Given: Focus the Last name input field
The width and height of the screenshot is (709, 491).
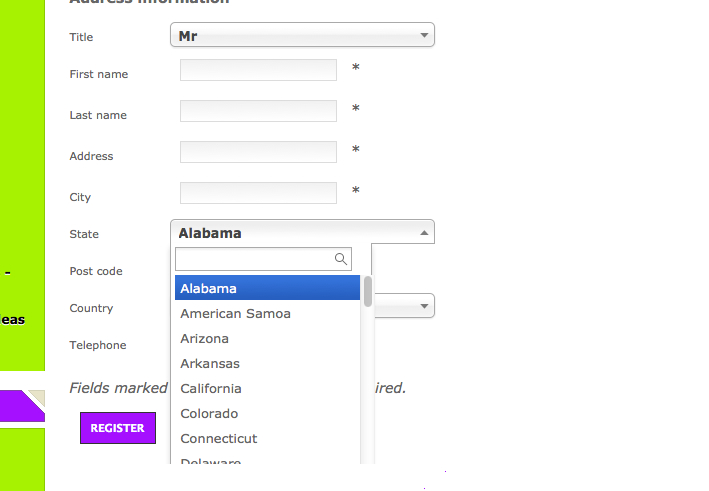Looking at the screenshot, I should pos(258,111).
